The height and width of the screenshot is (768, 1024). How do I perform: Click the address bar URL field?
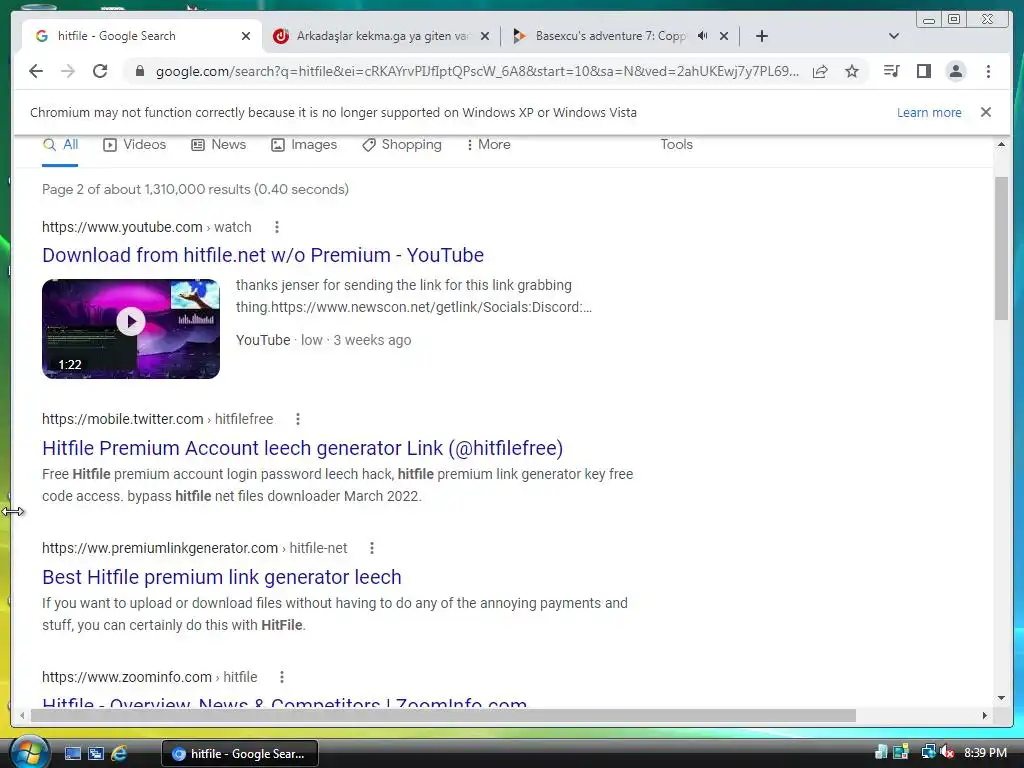pos(477,71)
